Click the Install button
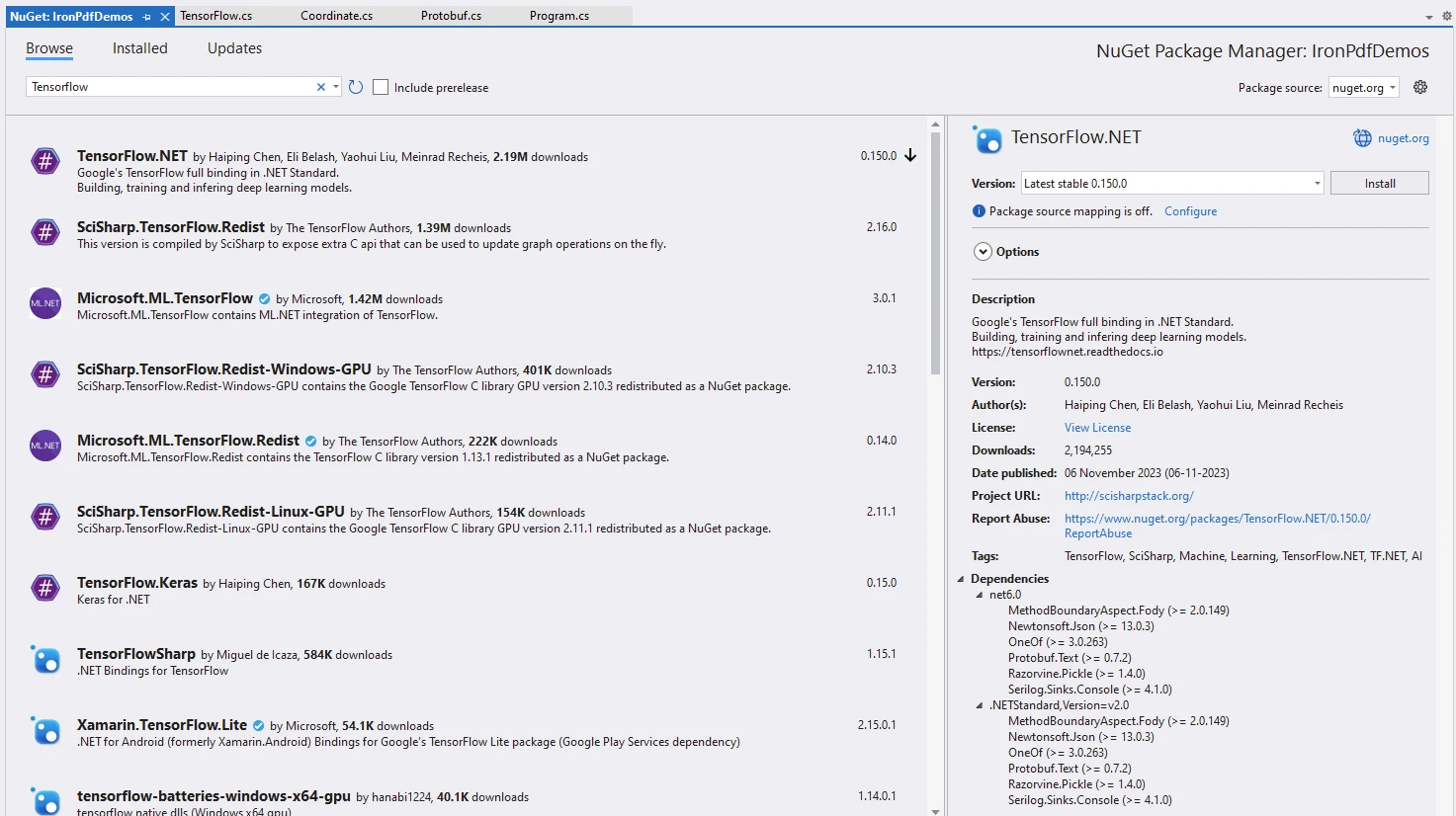Image resolution: width=1456 pixels, height=816 pixels. (1380, 183)
